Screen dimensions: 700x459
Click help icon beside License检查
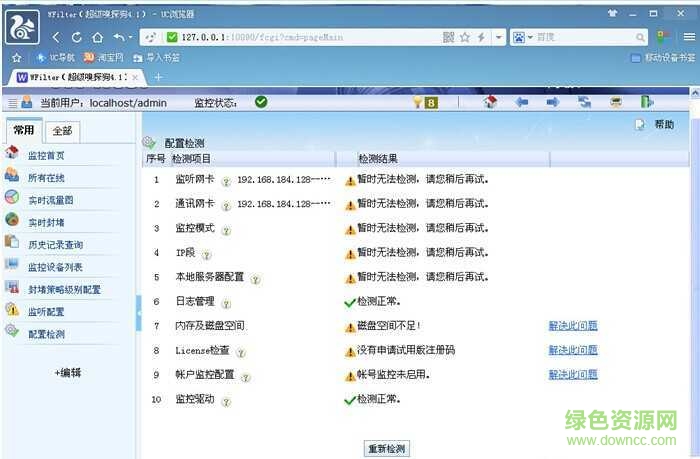(241, 353)
